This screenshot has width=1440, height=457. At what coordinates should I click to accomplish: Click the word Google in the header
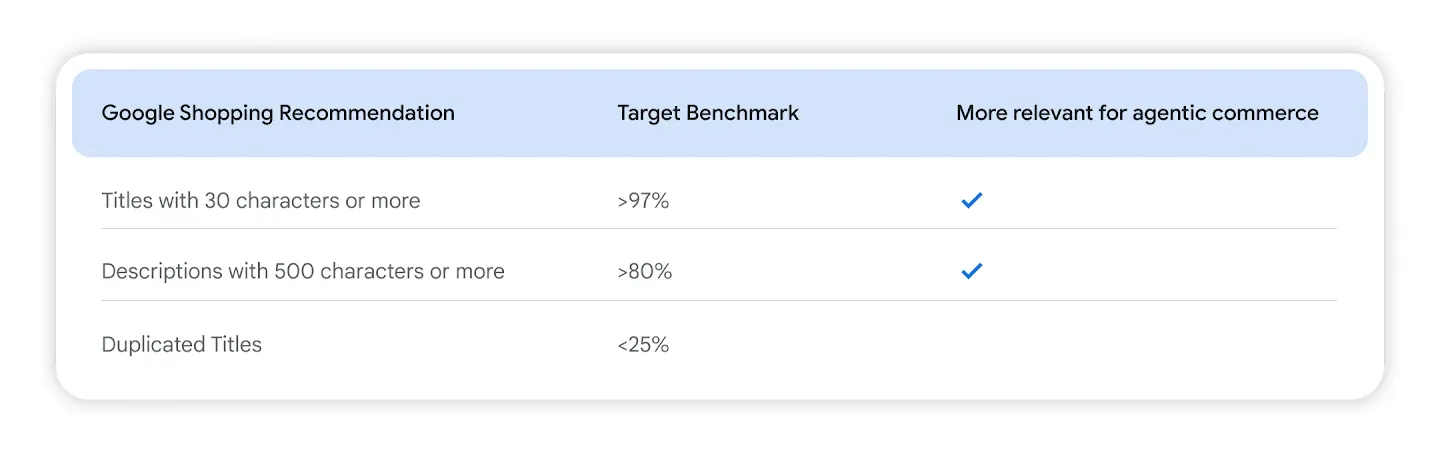coord(138,113)
